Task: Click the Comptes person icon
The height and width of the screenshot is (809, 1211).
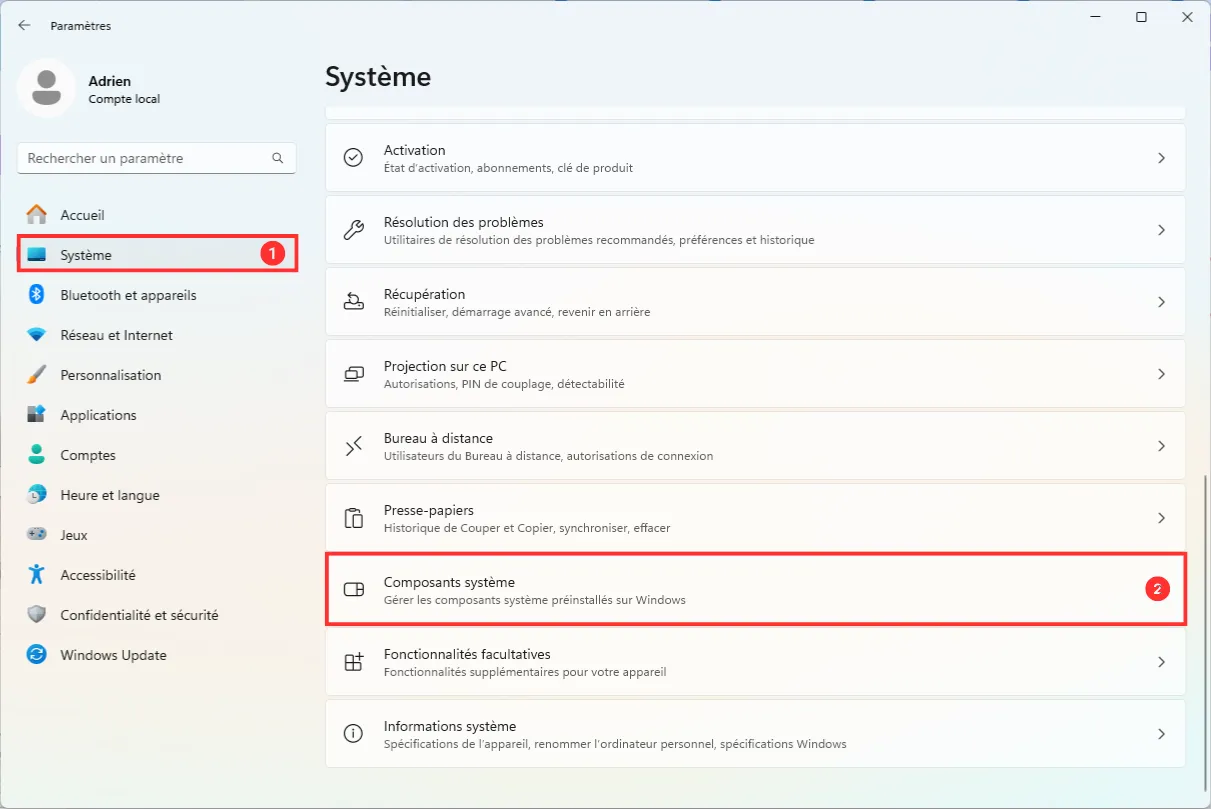Action: point(37,455)
